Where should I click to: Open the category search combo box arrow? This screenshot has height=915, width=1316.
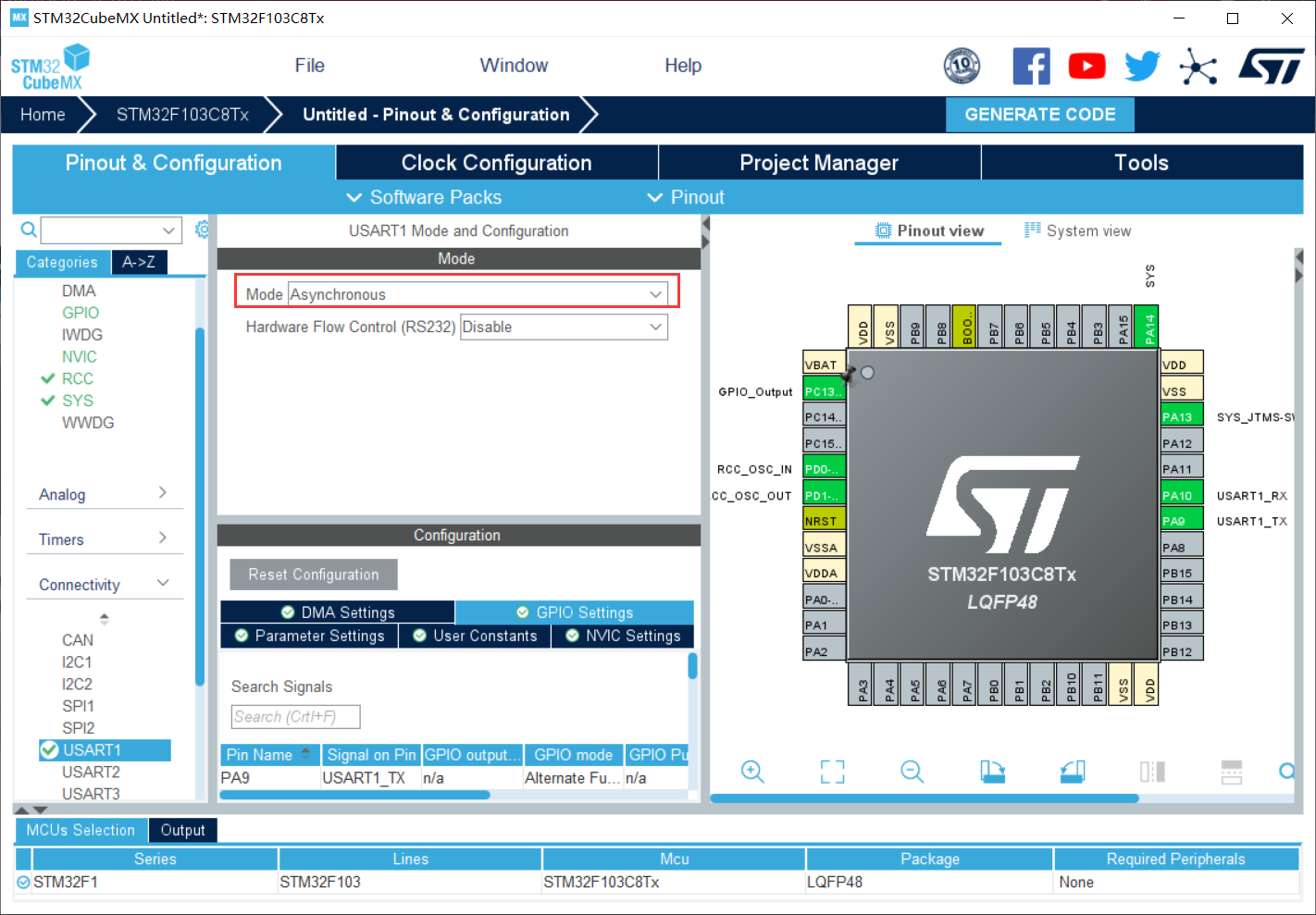pyautogui.click(x=168, y=229)
